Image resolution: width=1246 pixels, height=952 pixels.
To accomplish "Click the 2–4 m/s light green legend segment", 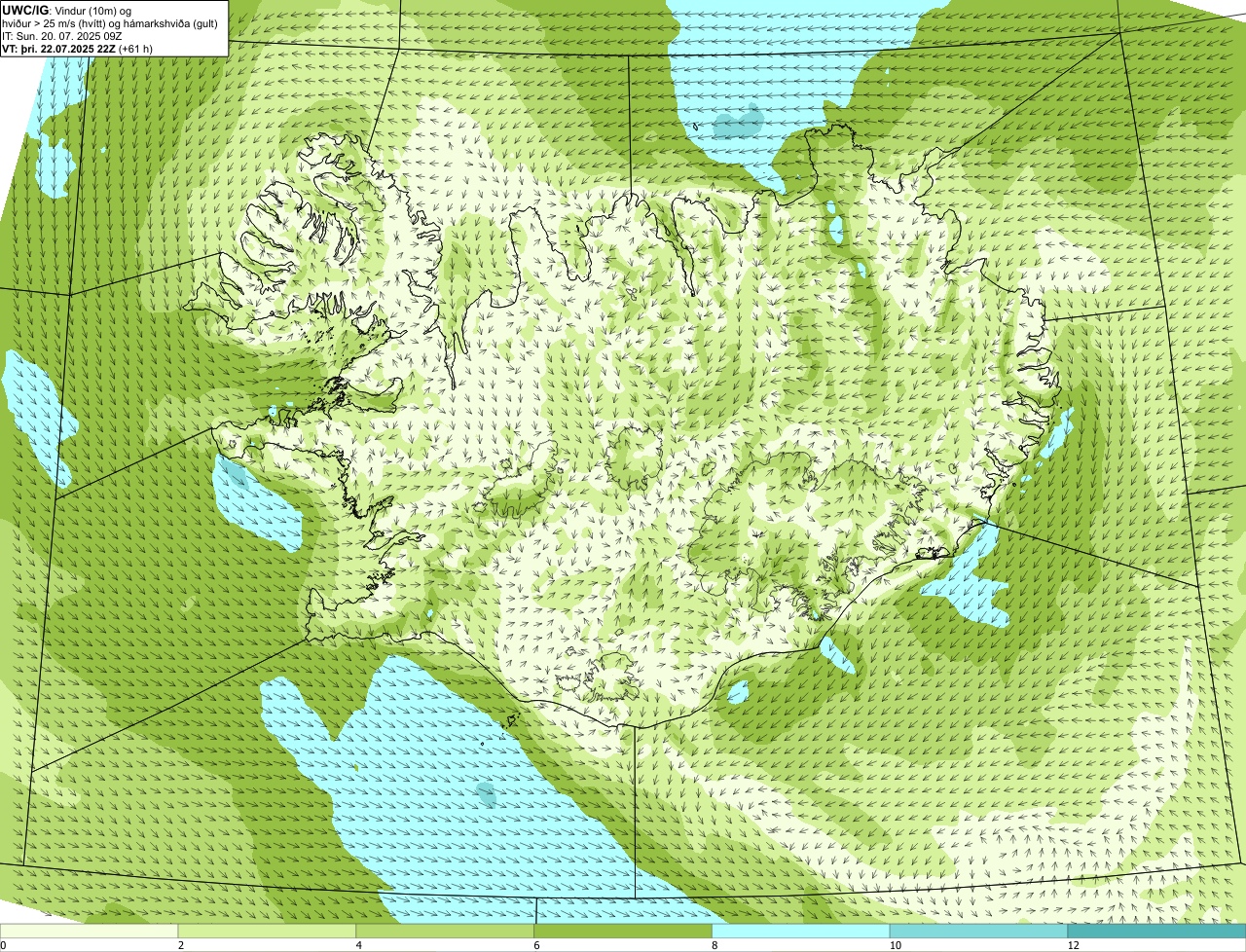I will click(x=268, y=932).
